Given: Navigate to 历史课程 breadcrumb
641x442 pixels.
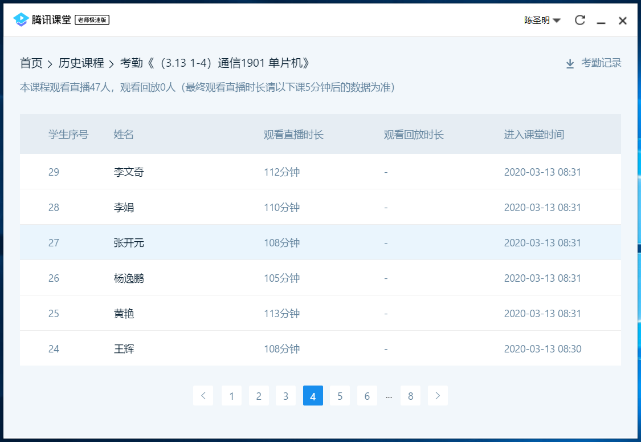Looking at the screenshot, I should click(x=81, y=63).
